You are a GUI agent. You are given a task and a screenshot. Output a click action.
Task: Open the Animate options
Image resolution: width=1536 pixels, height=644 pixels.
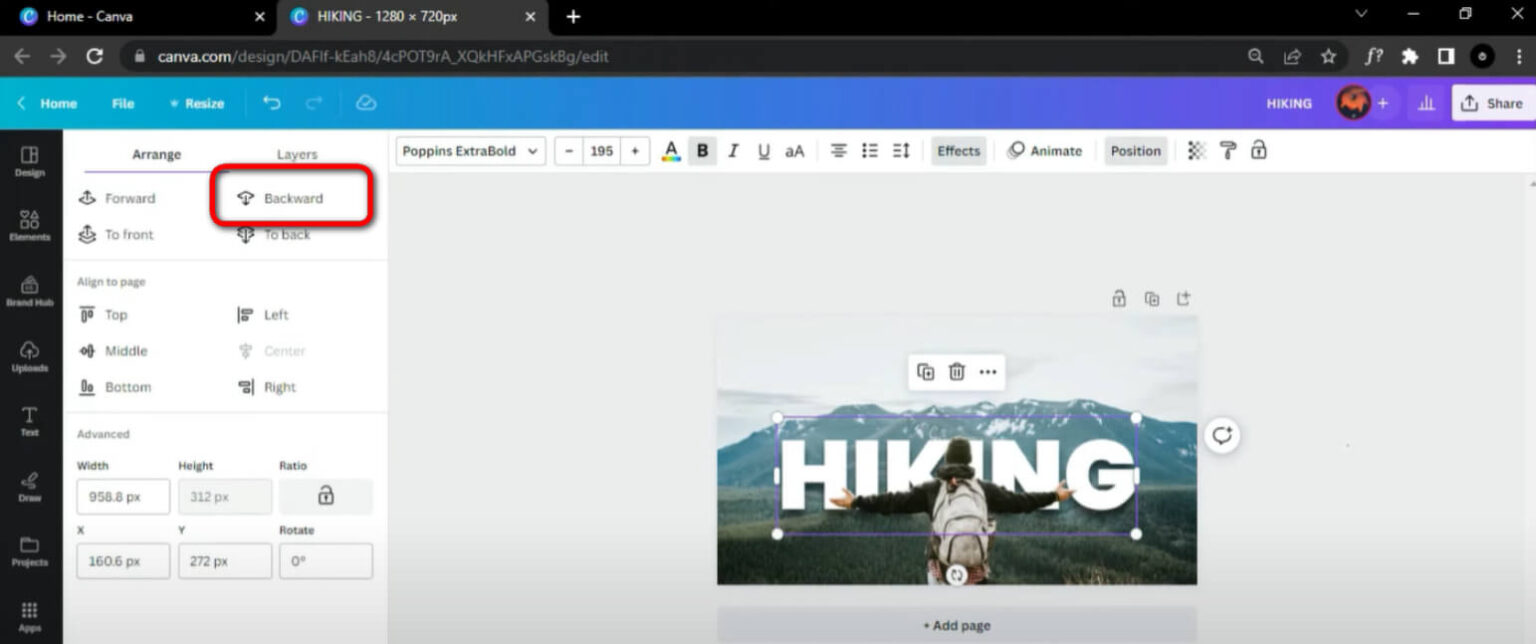pos(1044,151)
